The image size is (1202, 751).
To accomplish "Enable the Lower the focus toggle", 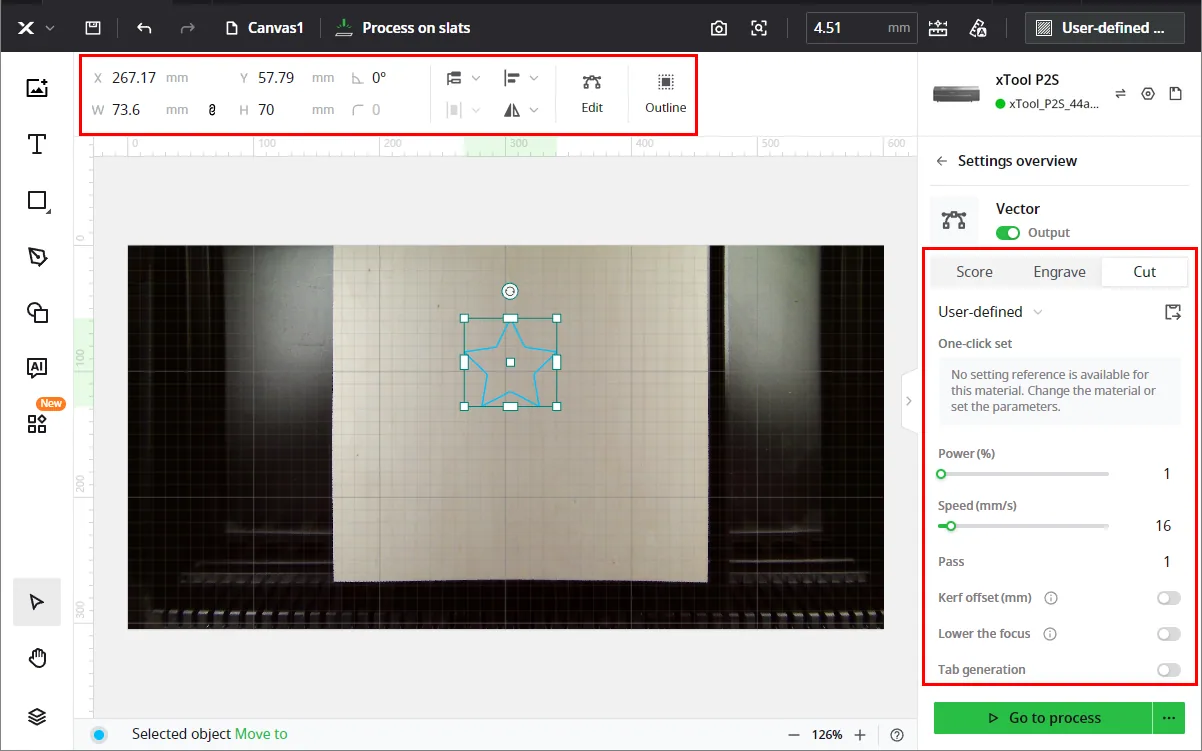I will point(1168,634).
